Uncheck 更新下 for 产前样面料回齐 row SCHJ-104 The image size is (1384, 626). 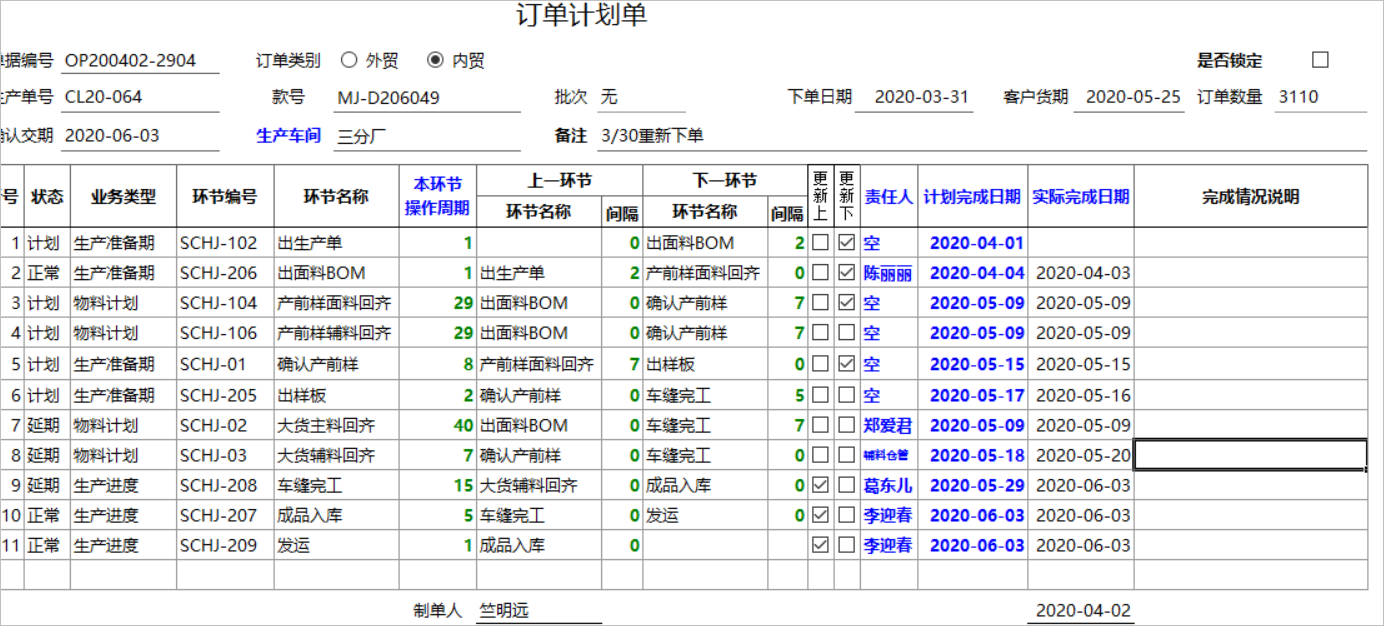(x=847, y=303)
